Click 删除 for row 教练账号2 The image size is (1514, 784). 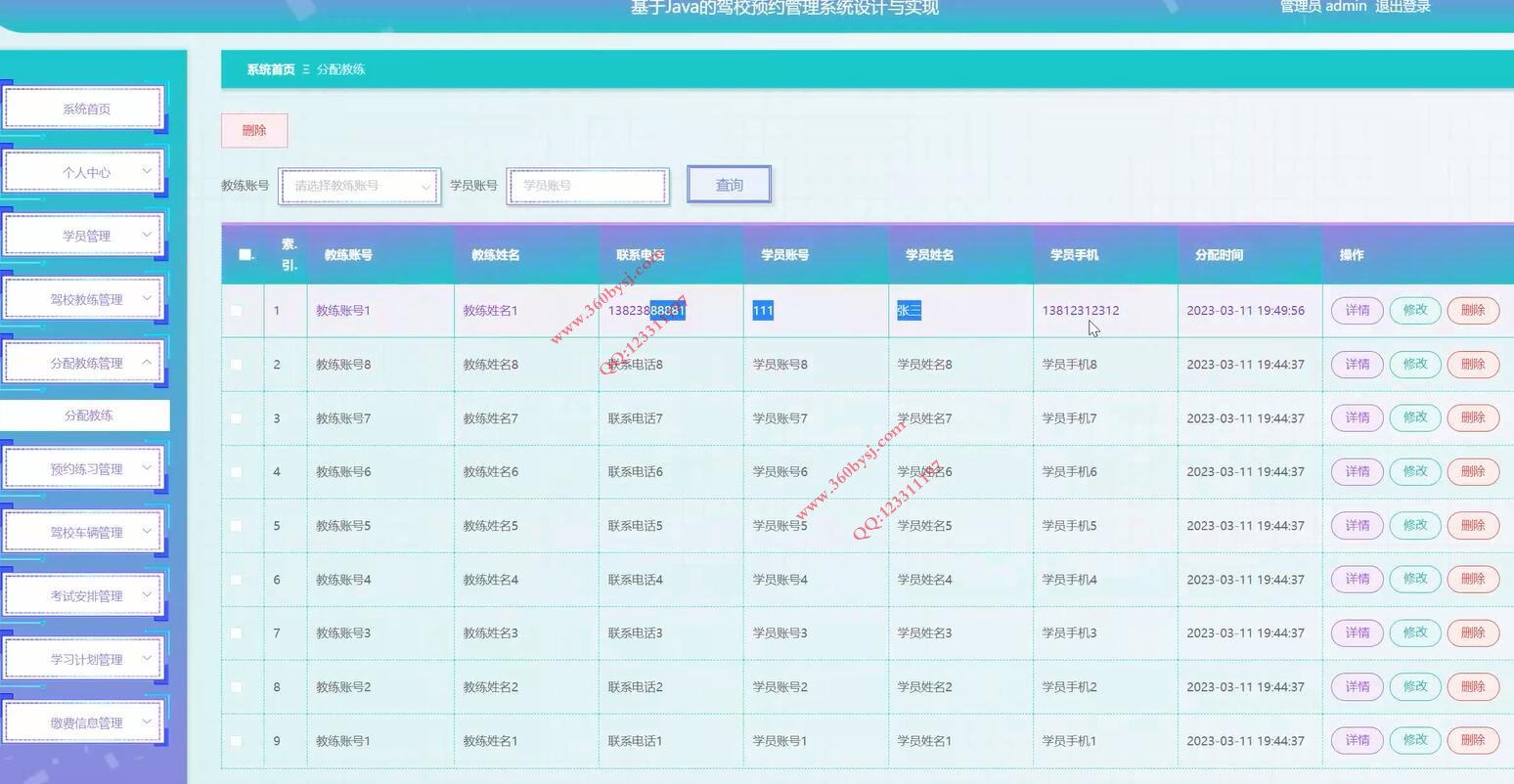pyautogui.click(x=1473, y=687)
